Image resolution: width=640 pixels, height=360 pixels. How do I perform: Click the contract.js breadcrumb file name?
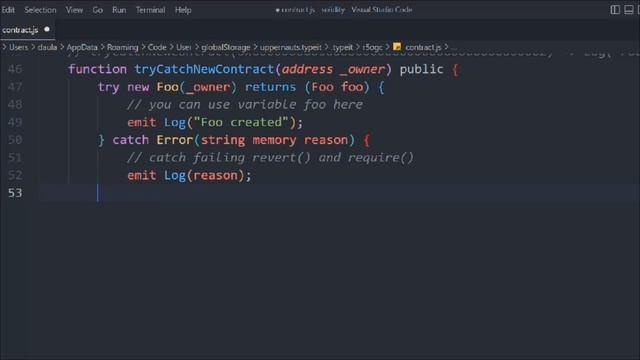(423, 47)
